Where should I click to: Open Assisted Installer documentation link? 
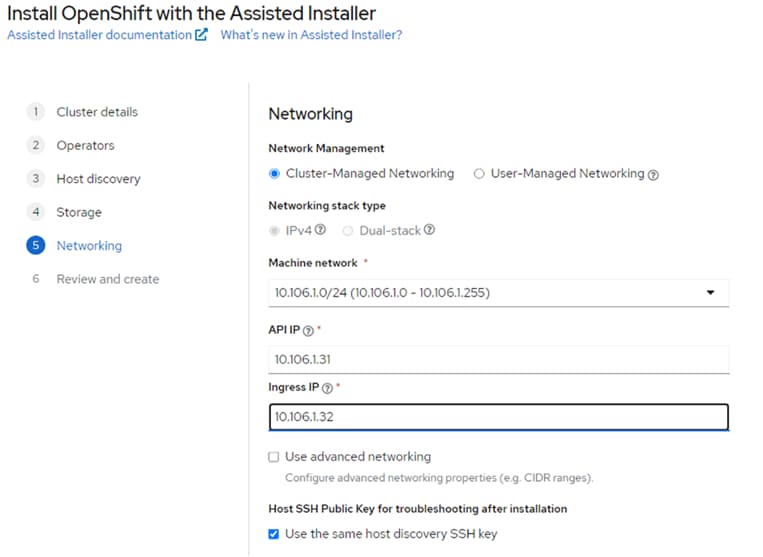[99, 35]
